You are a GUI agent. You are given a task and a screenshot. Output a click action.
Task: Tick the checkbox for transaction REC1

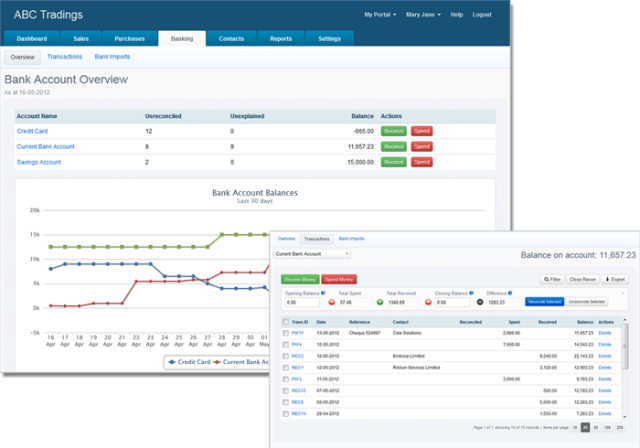click(286, 368)
